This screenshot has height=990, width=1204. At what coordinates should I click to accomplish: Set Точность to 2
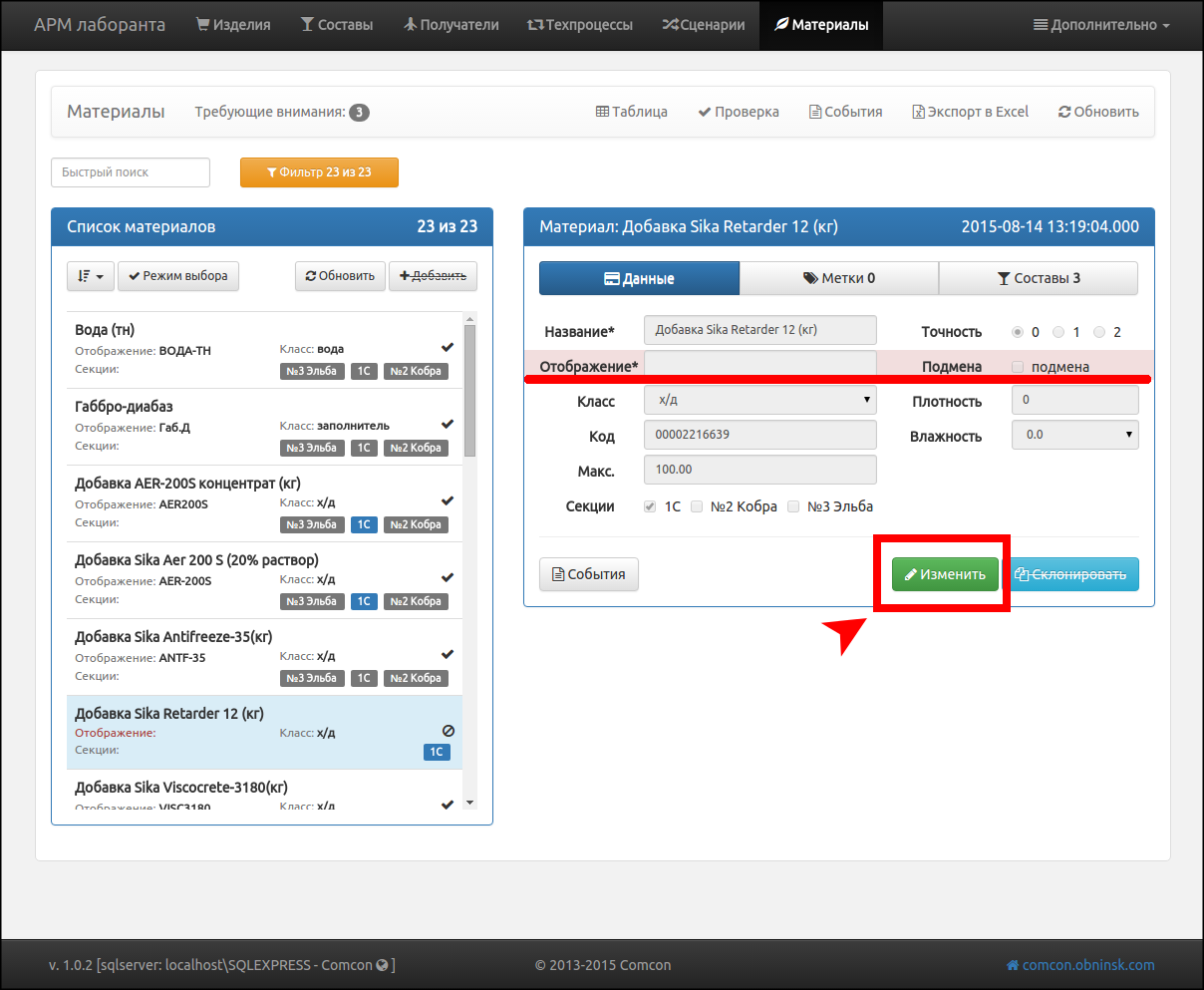pyautogui.click(x=1099, y=332)
